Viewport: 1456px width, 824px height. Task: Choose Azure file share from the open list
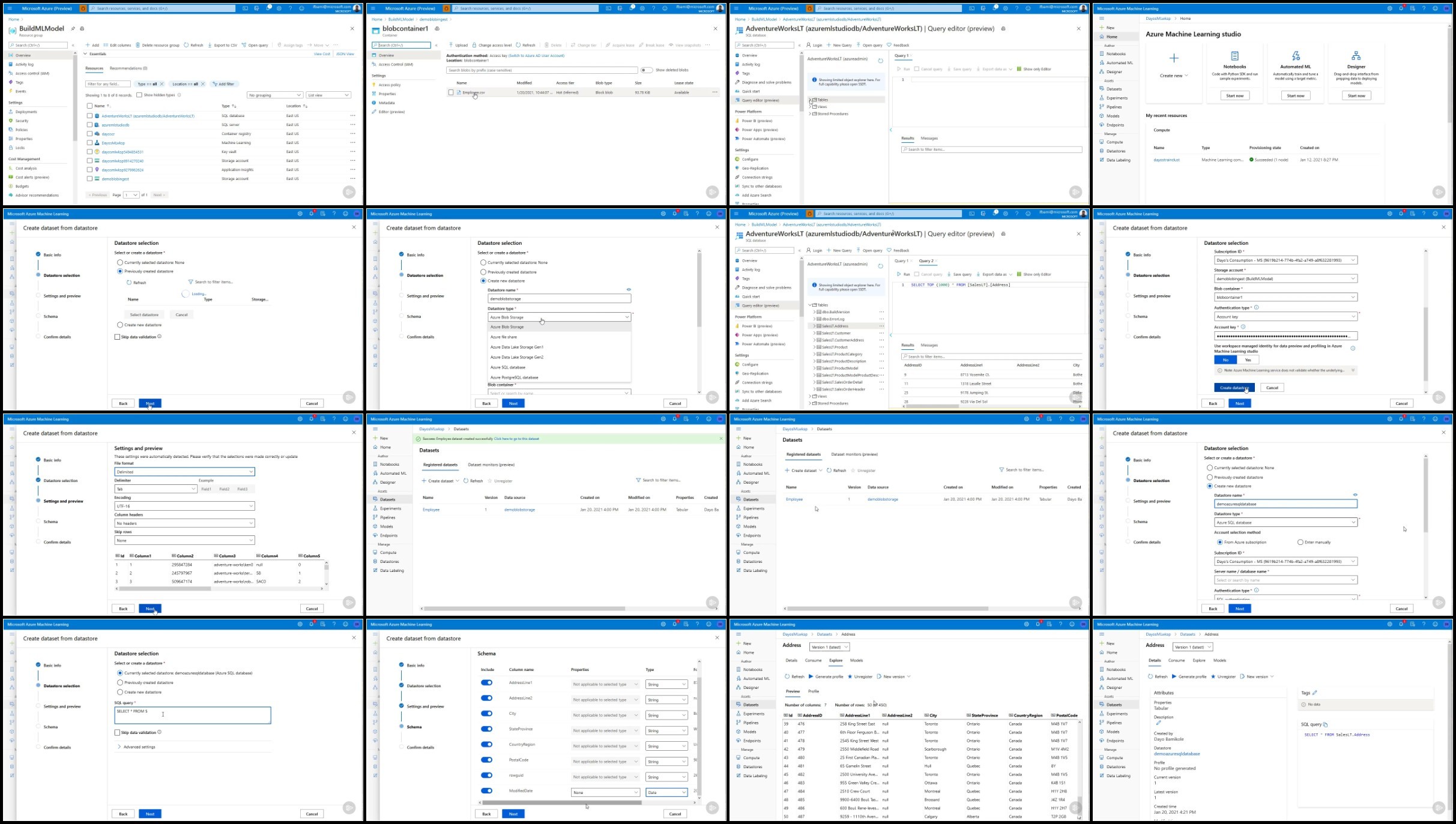pyautogui.click(x=559, y=337)
